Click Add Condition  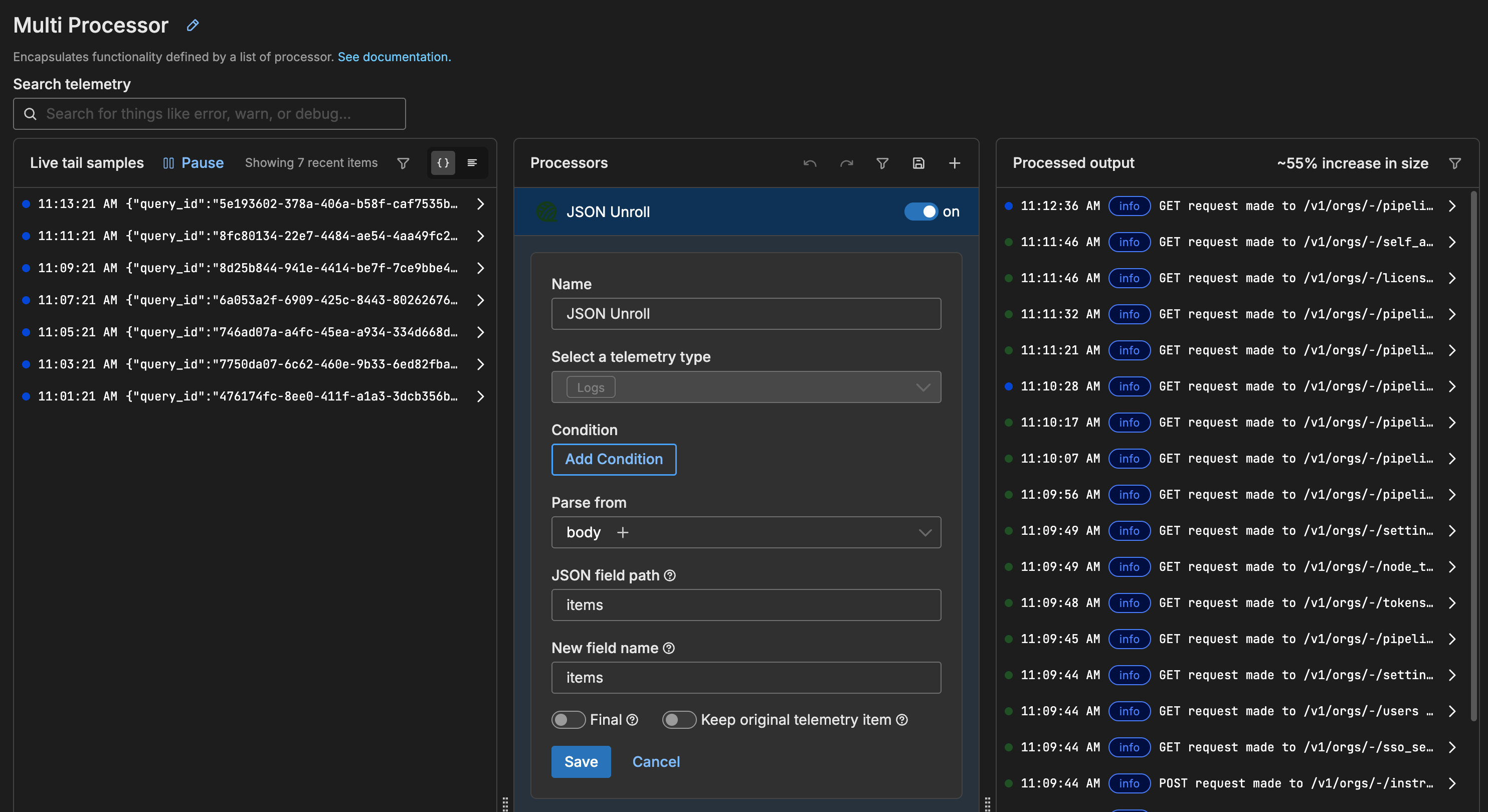coord(614,459)
